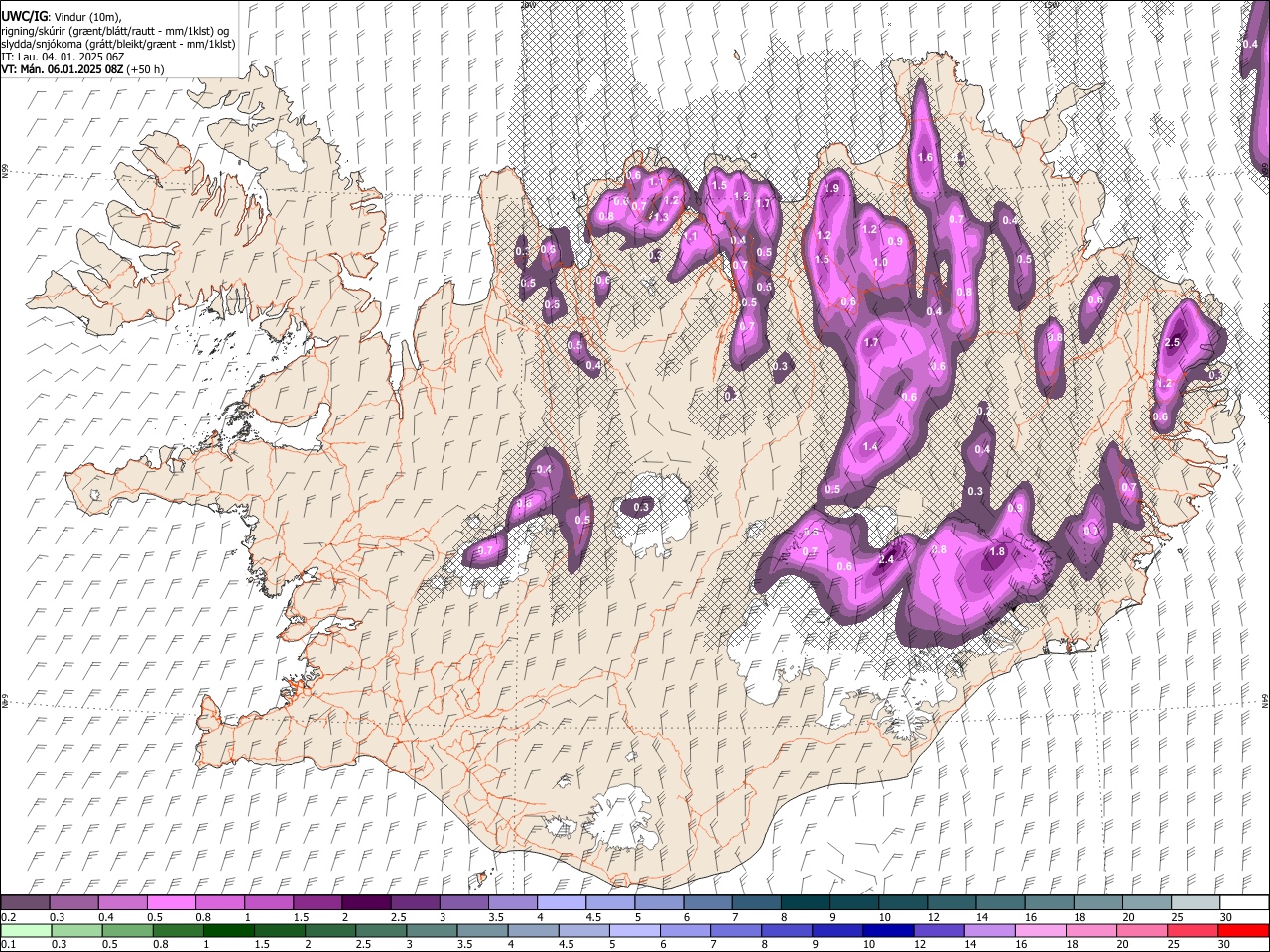The height and width of the screenshot is (952, 1270).
Task: Click the "64N" latitude label on the right edge
Action: click(x=1265, y=700)
